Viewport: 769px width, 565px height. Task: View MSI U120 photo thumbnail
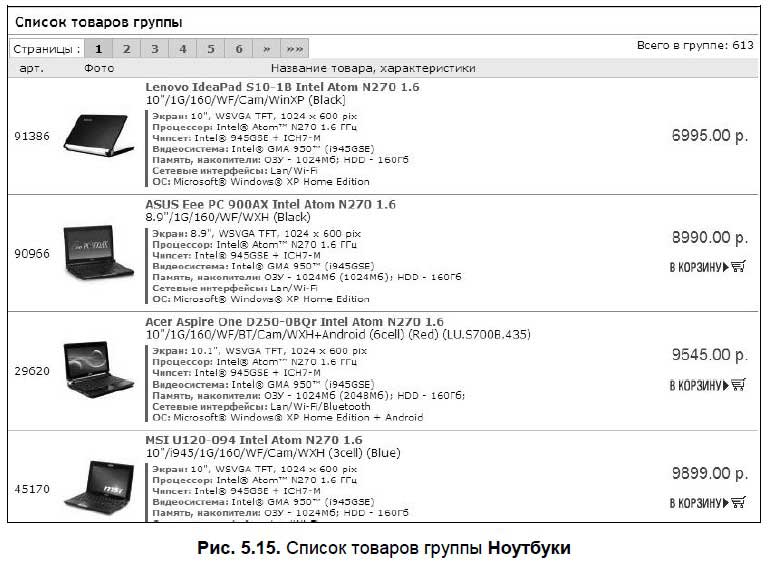pos(99,487)
